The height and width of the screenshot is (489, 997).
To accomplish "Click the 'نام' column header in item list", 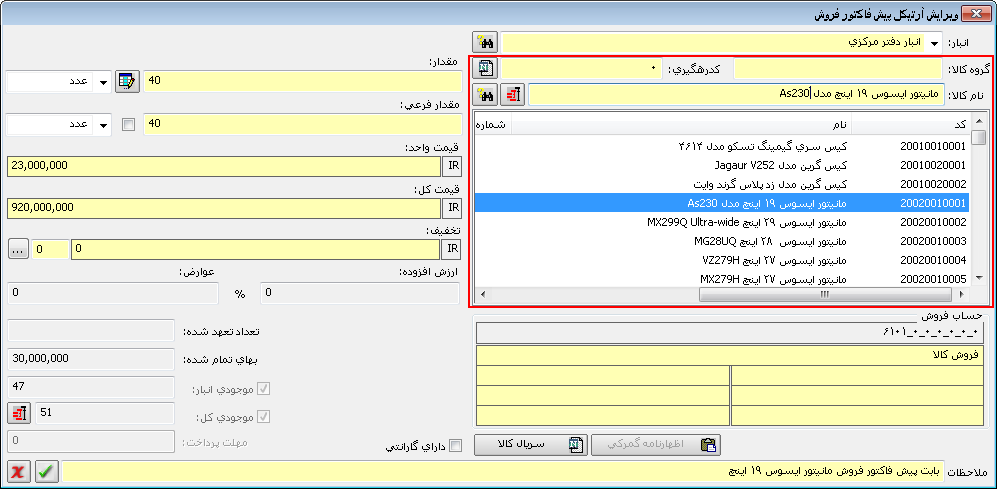I will tap(681, 125).
